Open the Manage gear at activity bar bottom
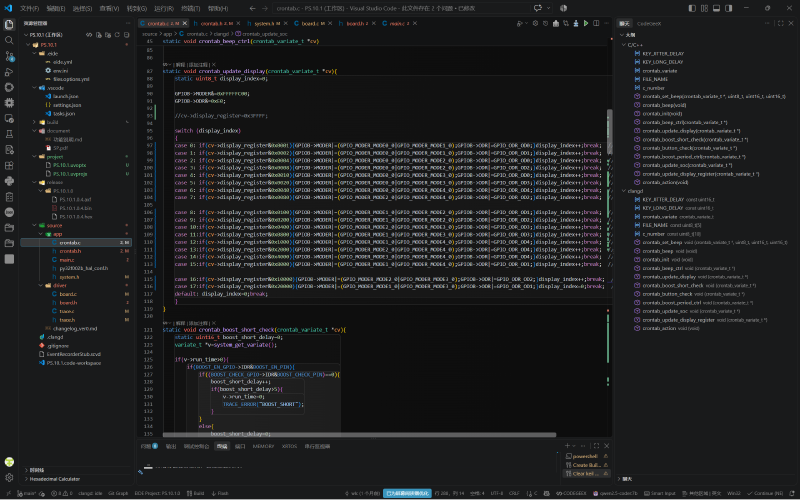800x500 pixels. pyautogui.click(x=9, y=478)
